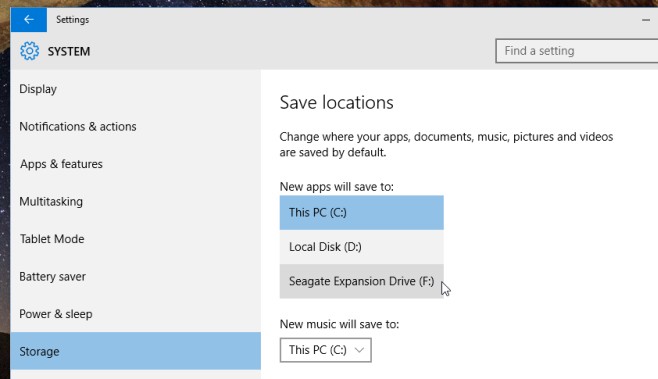Viewport: 658px width, 379px height.
Task: Select the Multitasking section
Action: 136,201
